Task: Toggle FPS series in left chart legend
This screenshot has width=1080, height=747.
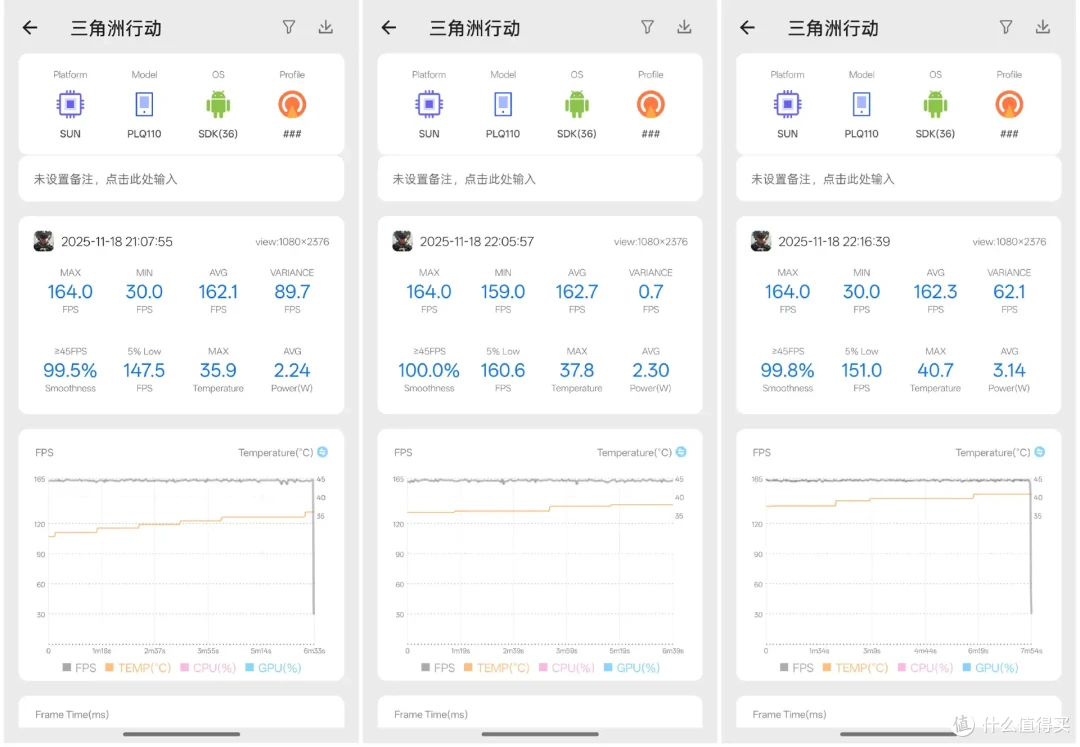Action: 79,668
